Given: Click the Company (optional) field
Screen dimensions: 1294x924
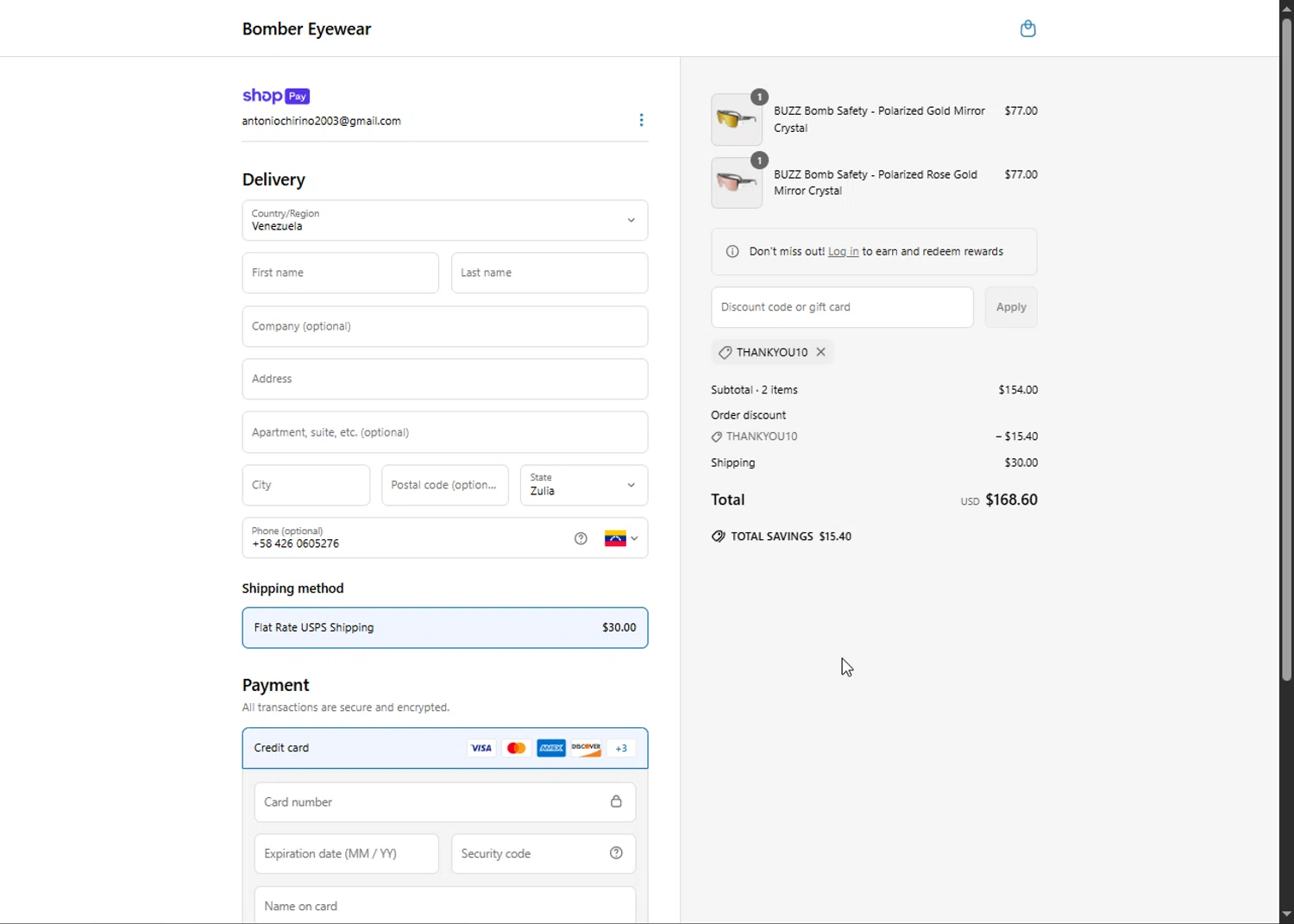Looking at the screenshot, I should (445, 326).
